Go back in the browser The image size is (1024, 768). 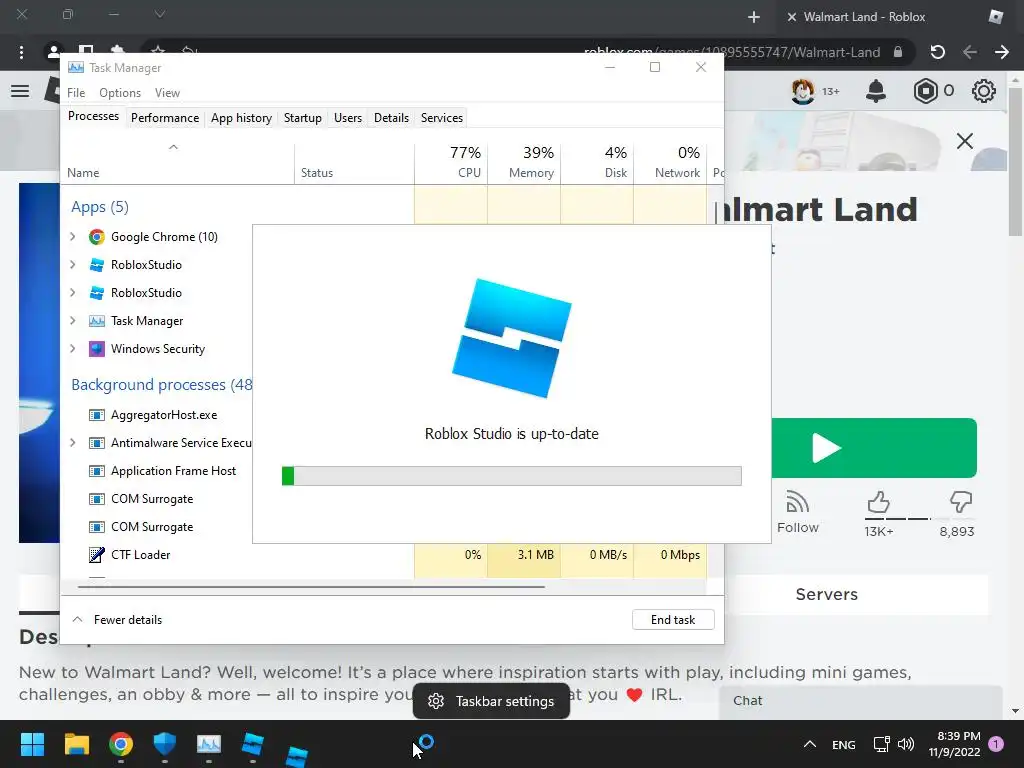point(970,52)
